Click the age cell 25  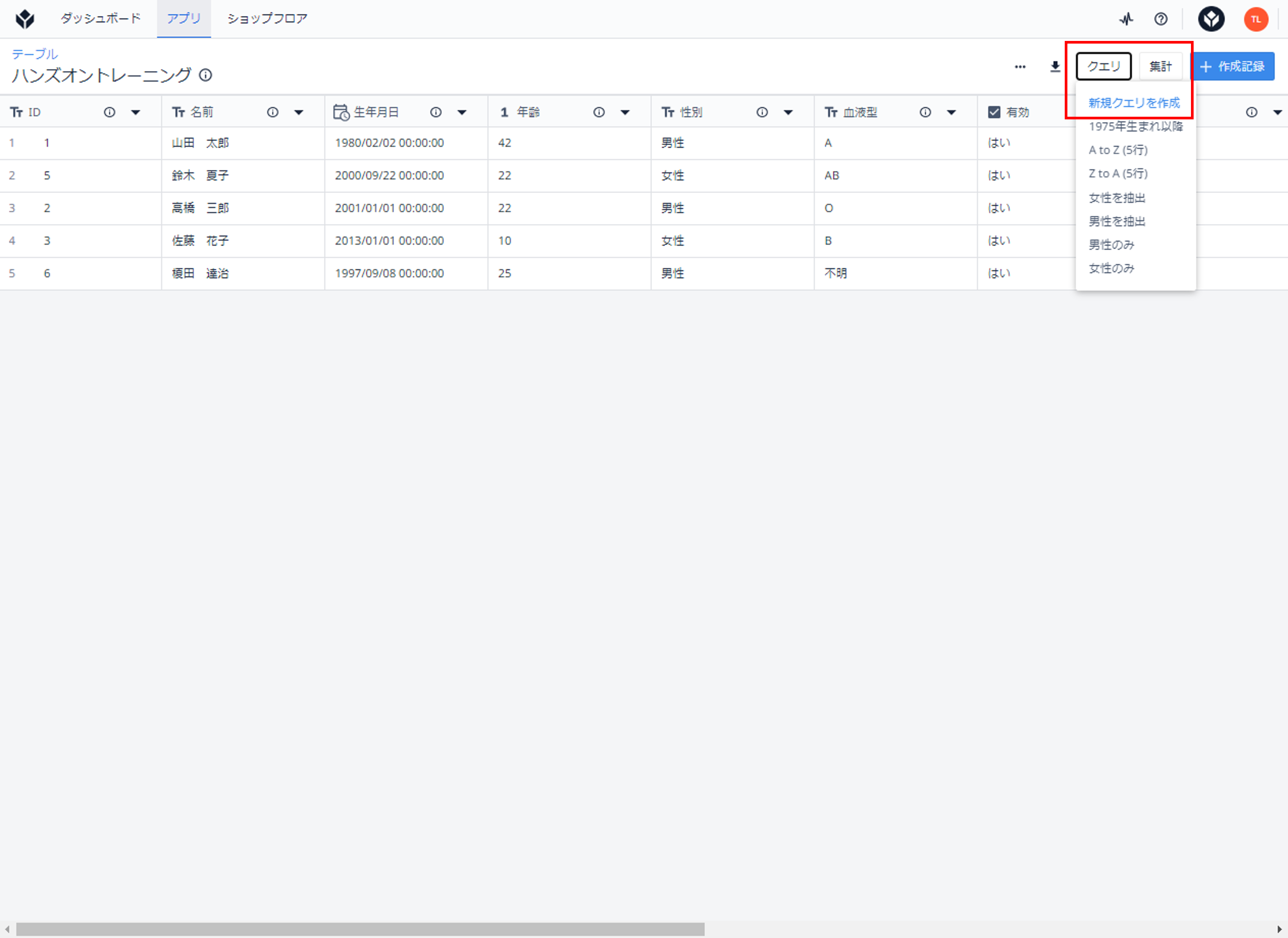point(569,274)
